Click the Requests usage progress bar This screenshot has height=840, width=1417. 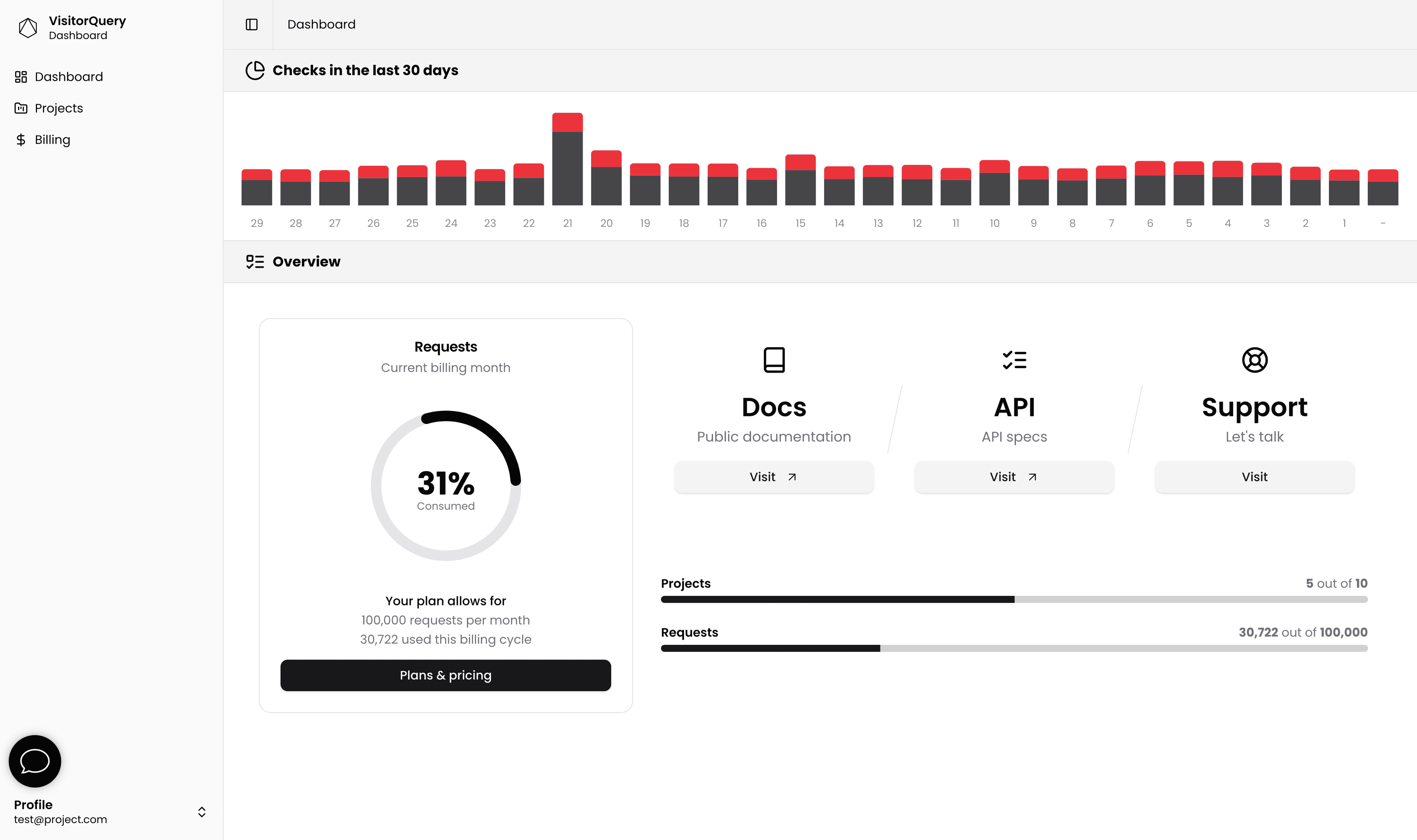(1013, 648)
